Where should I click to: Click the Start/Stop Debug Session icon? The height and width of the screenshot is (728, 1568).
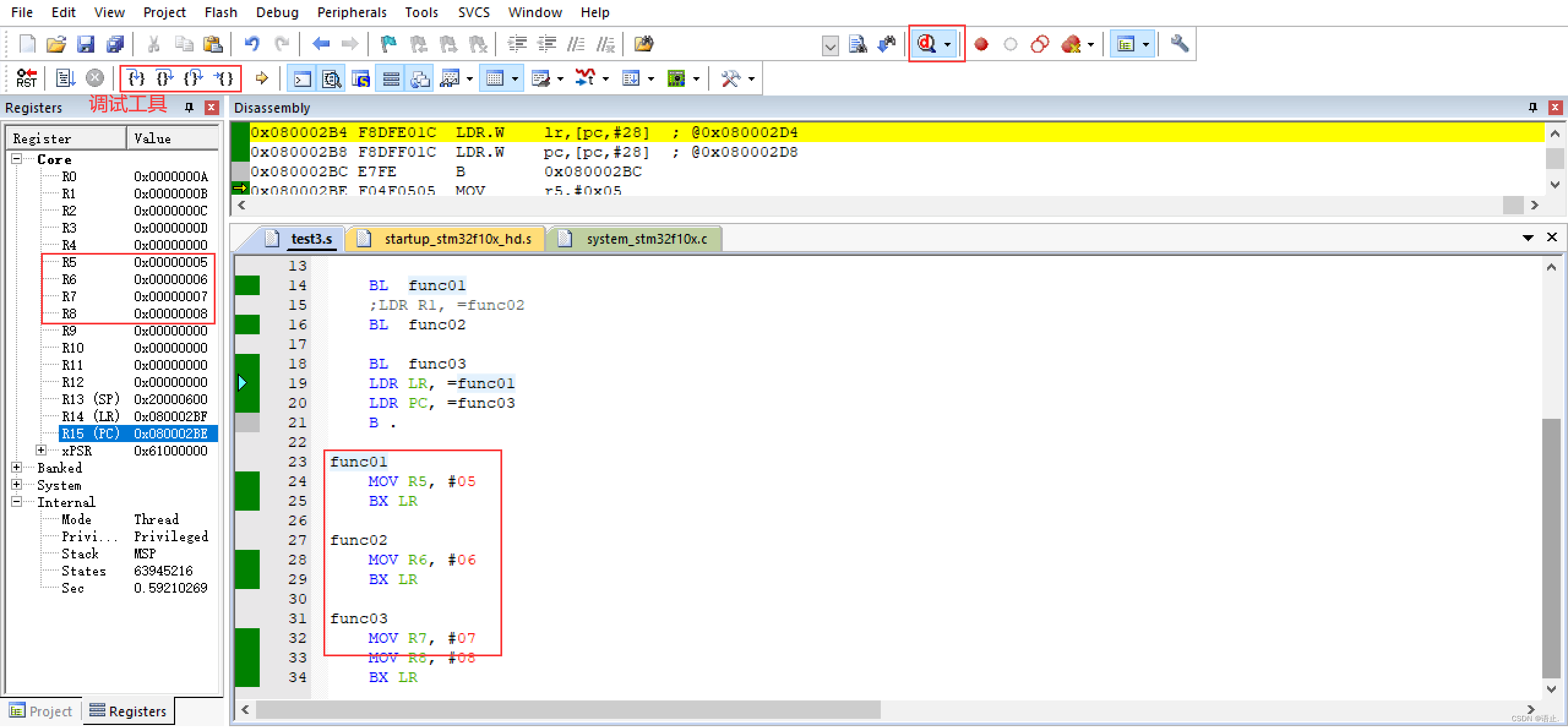click(926, 44)
